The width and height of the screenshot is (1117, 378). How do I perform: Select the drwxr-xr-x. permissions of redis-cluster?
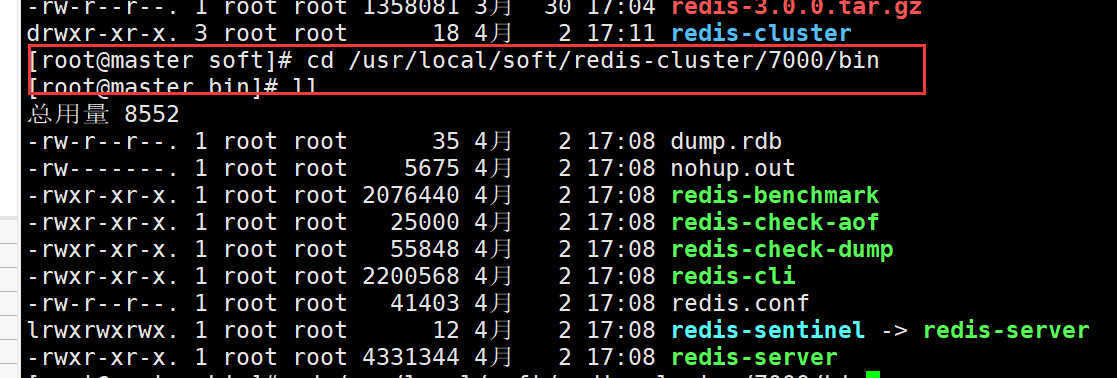[x=103, y=33]
